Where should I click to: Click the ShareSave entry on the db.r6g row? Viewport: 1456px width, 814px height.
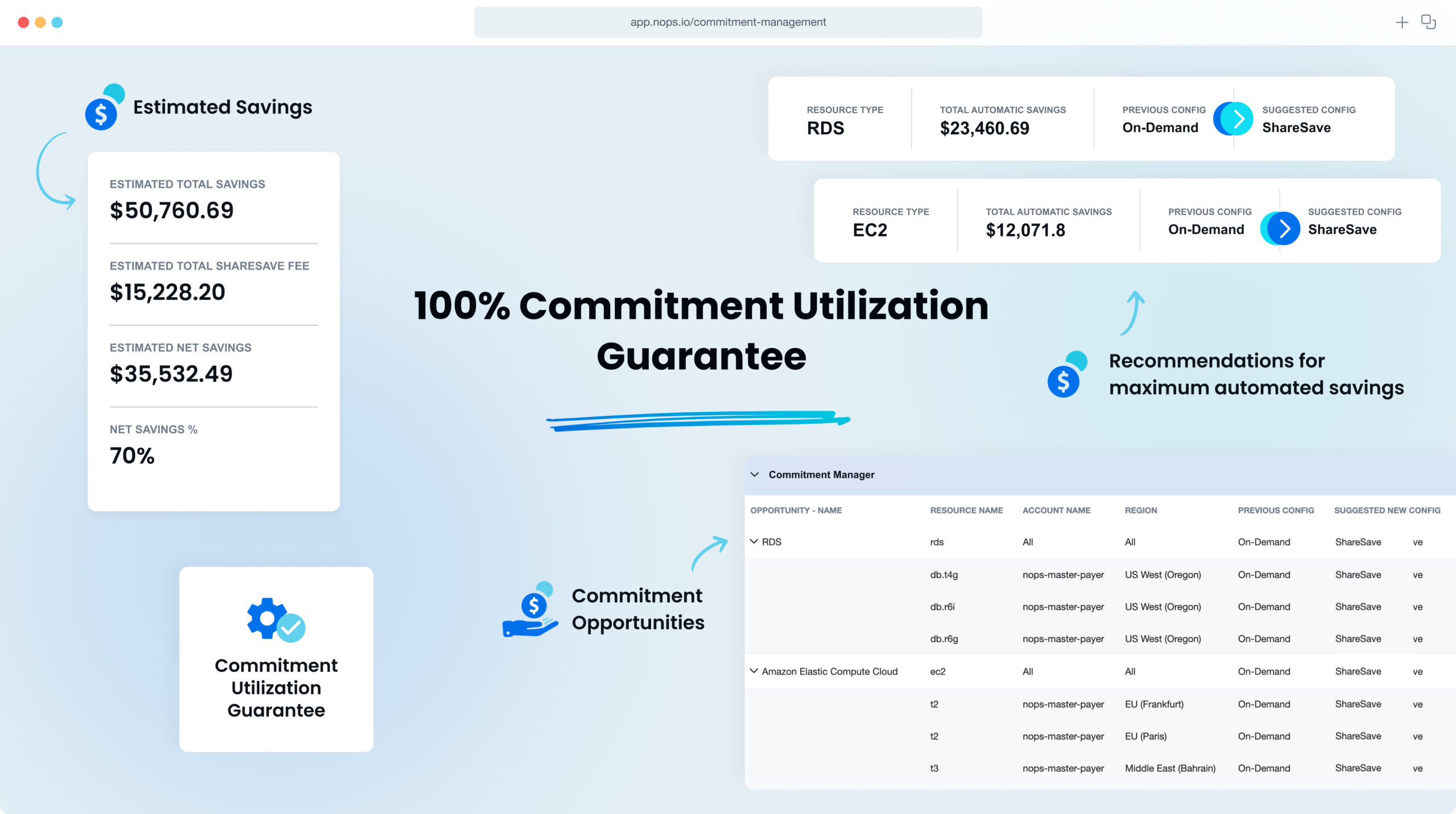point(1358,638)
